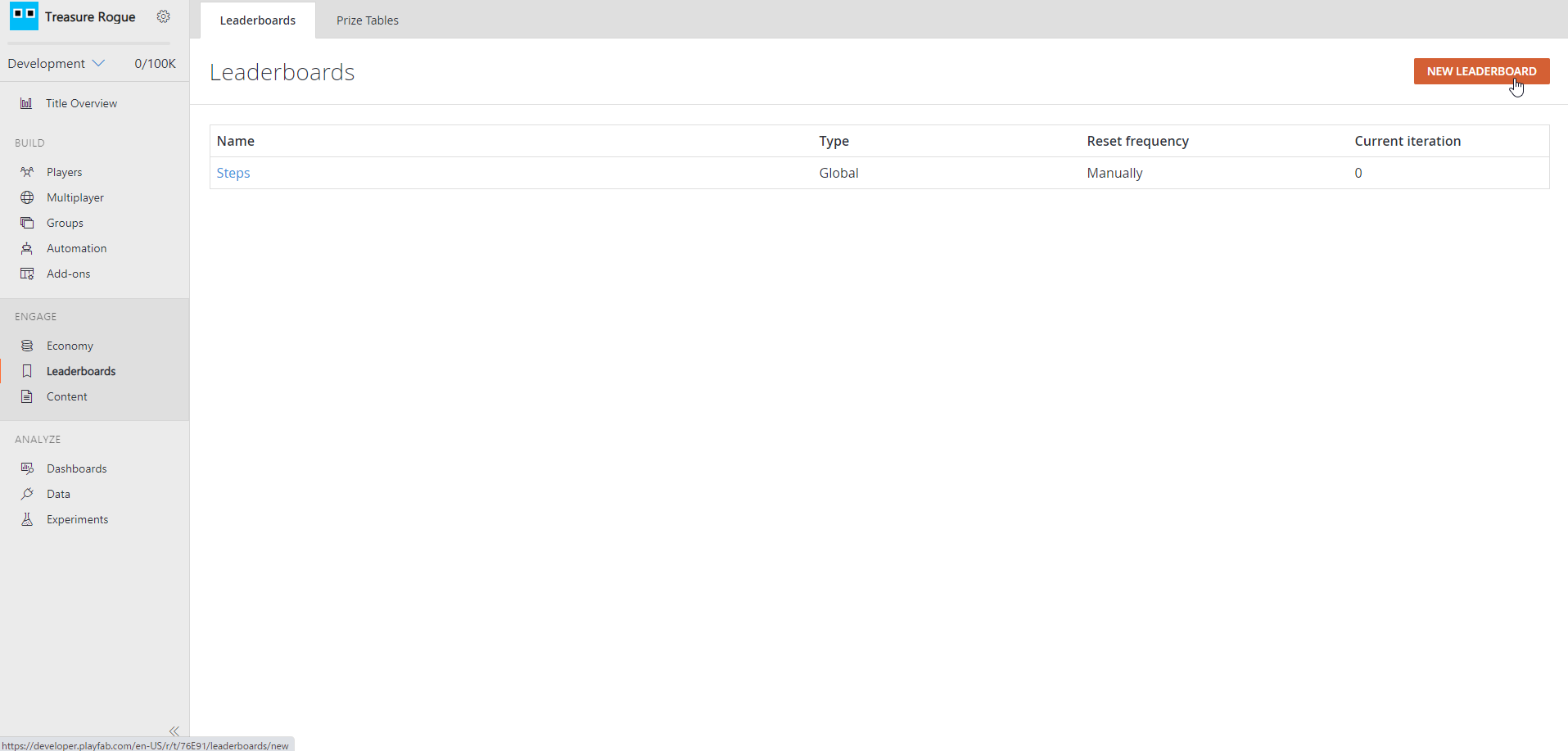Click the Players icon in sidebar
Screen dimensions: 1568x751
pos(27,172)
